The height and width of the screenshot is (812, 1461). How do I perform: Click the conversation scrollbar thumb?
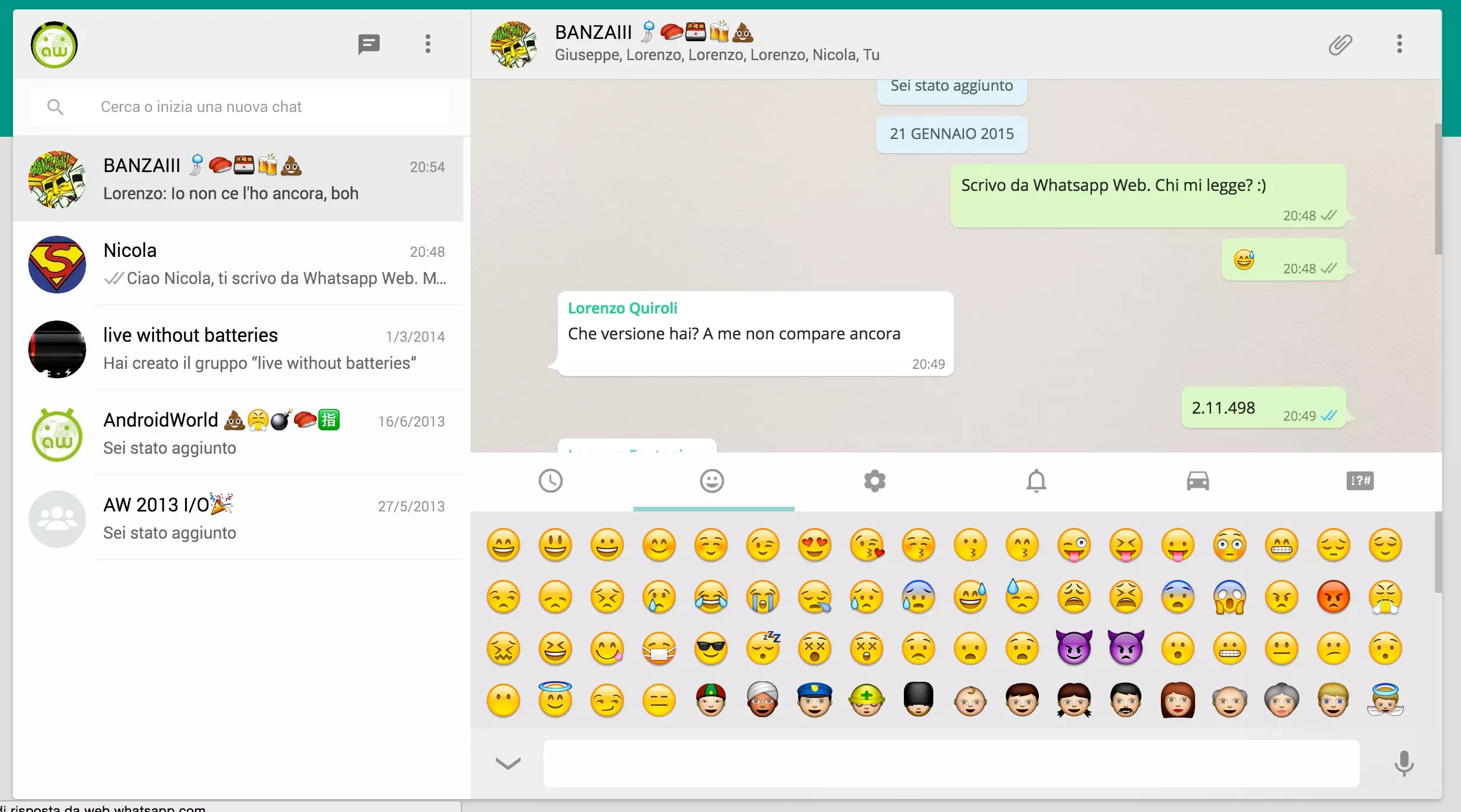click(1438, 189)
